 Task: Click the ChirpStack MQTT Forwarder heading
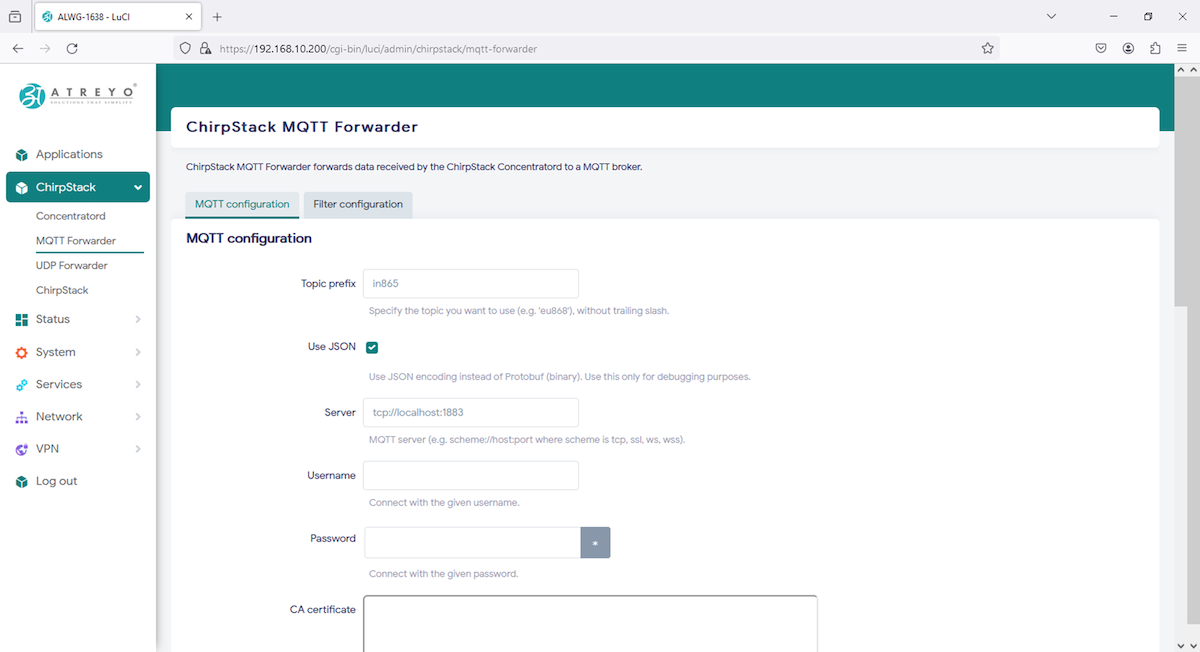(302, 127)
